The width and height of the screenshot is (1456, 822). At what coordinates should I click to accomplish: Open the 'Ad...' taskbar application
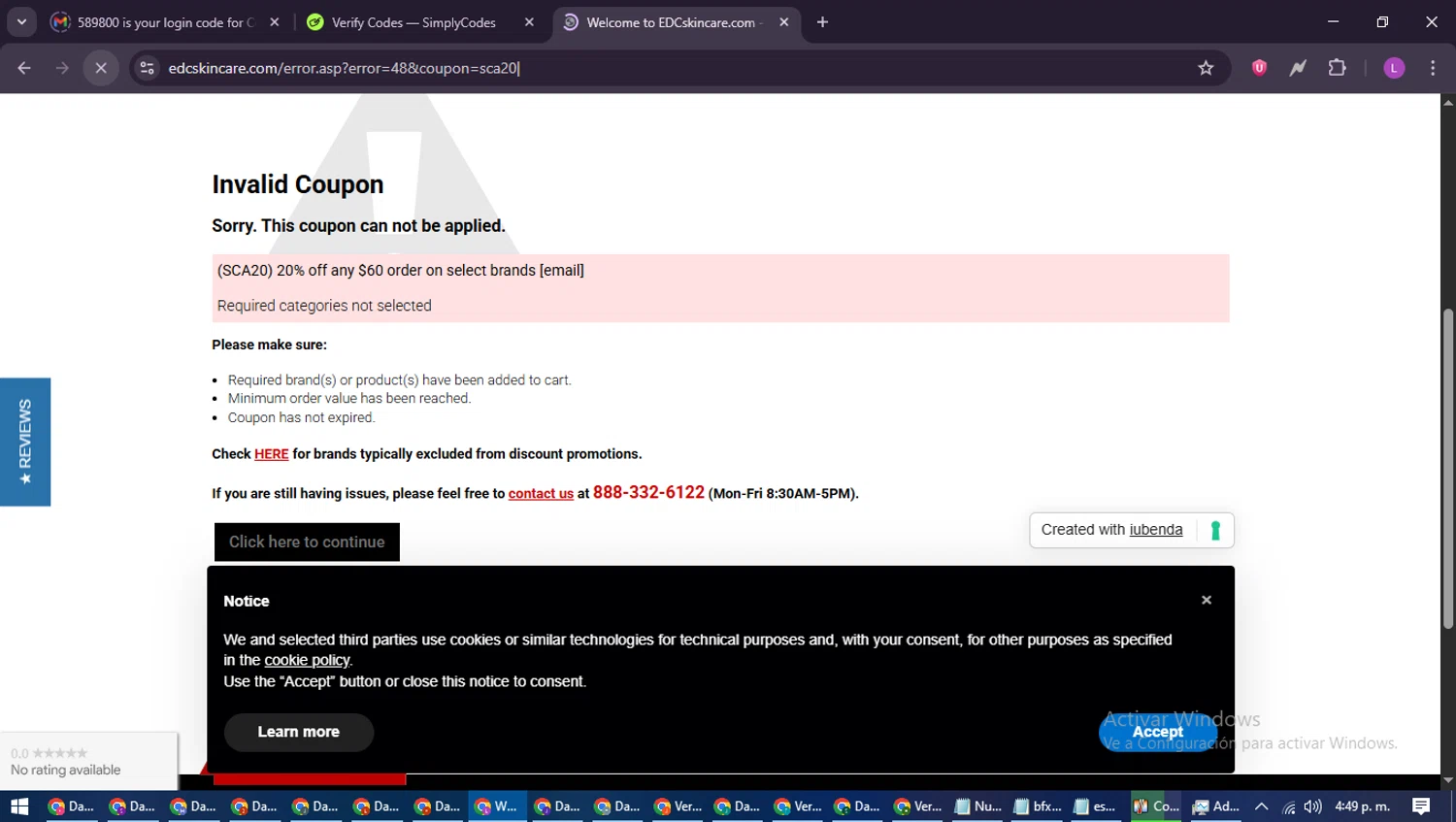click(1216, 806)
